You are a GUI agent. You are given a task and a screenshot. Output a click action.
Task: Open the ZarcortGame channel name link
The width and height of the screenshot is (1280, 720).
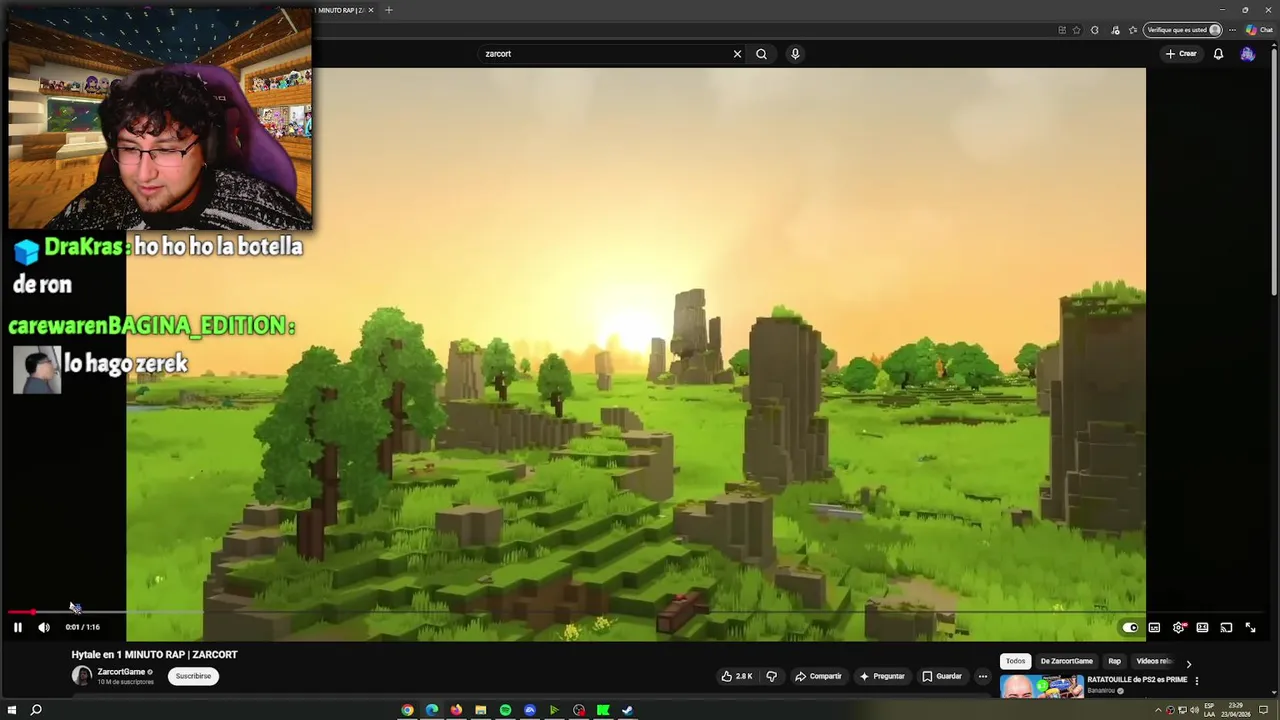[121, 672]
